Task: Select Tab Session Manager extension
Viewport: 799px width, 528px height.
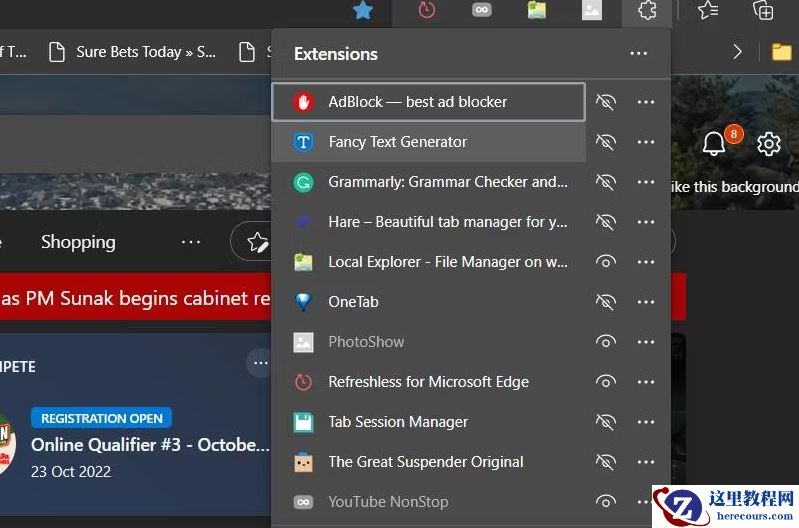Action: [429, 422]
